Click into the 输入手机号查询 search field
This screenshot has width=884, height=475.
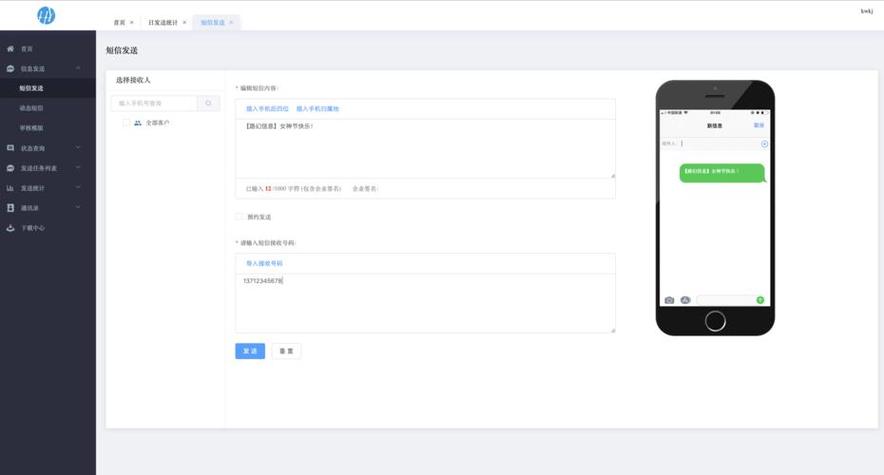click(155, 103)
